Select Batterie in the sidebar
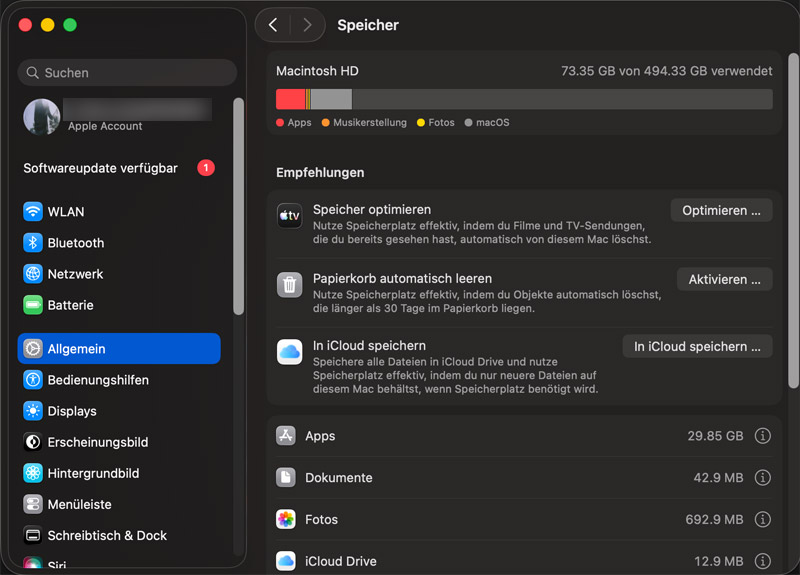The image size is (800, 575). coord(119,305)
